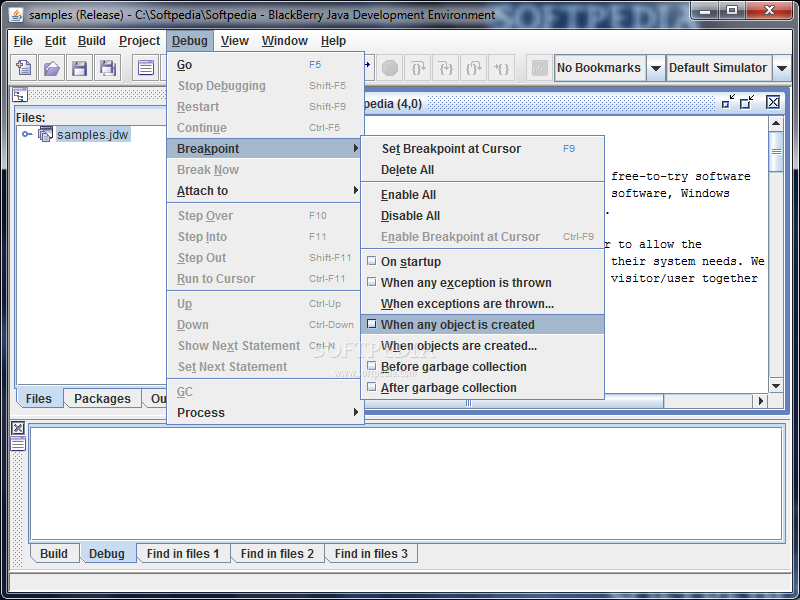This screenshot has width=800, height=600.
Task: Open the Edit menu
Action: (55, 41)
